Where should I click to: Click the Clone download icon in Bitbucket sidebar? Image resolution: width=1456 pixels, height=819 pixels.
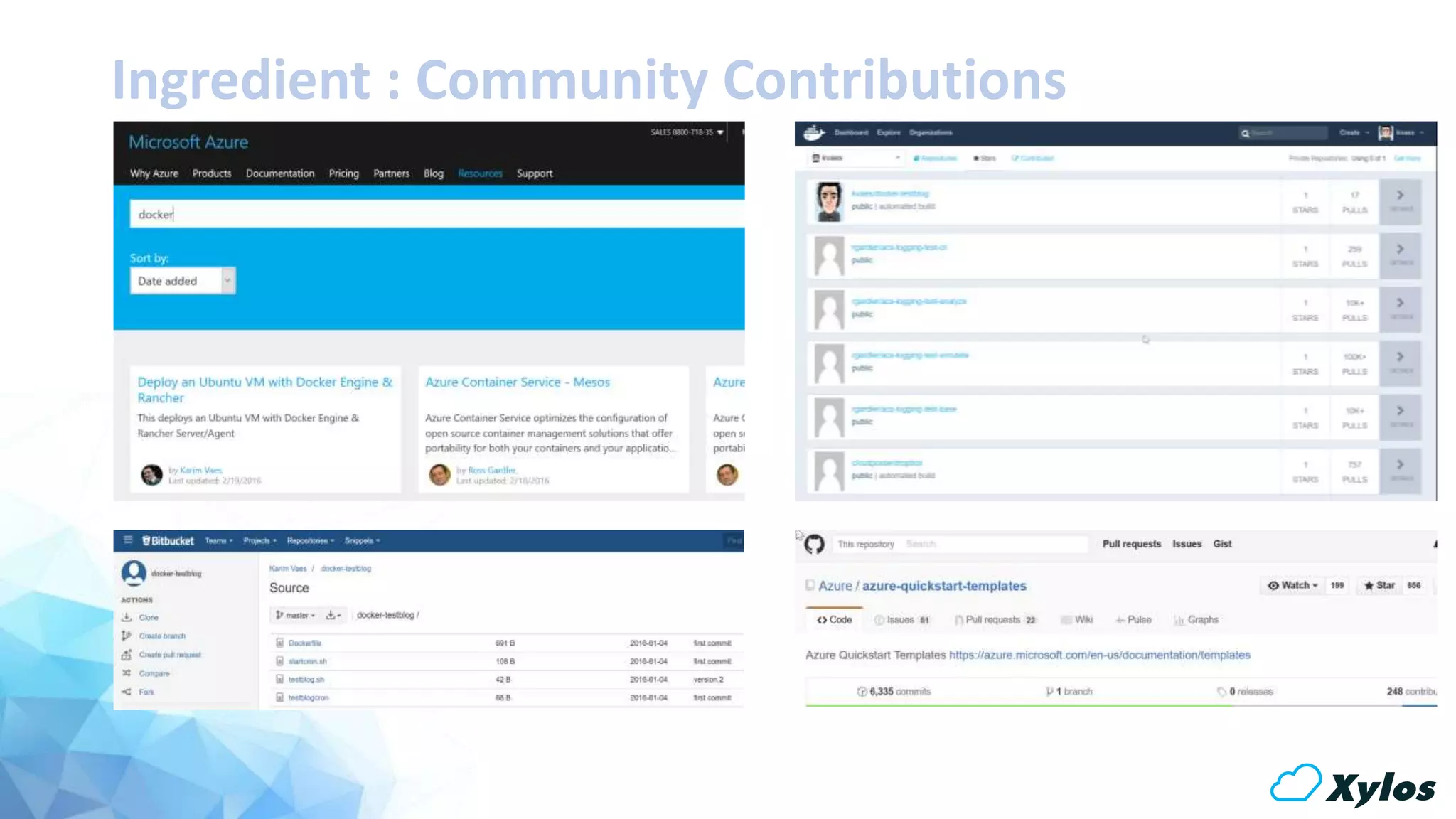click(x=127, y=617)
